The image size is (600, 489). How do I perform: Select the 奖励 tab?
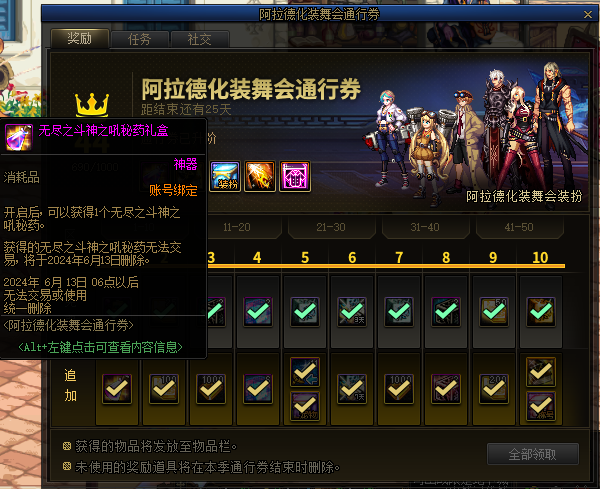80,38
